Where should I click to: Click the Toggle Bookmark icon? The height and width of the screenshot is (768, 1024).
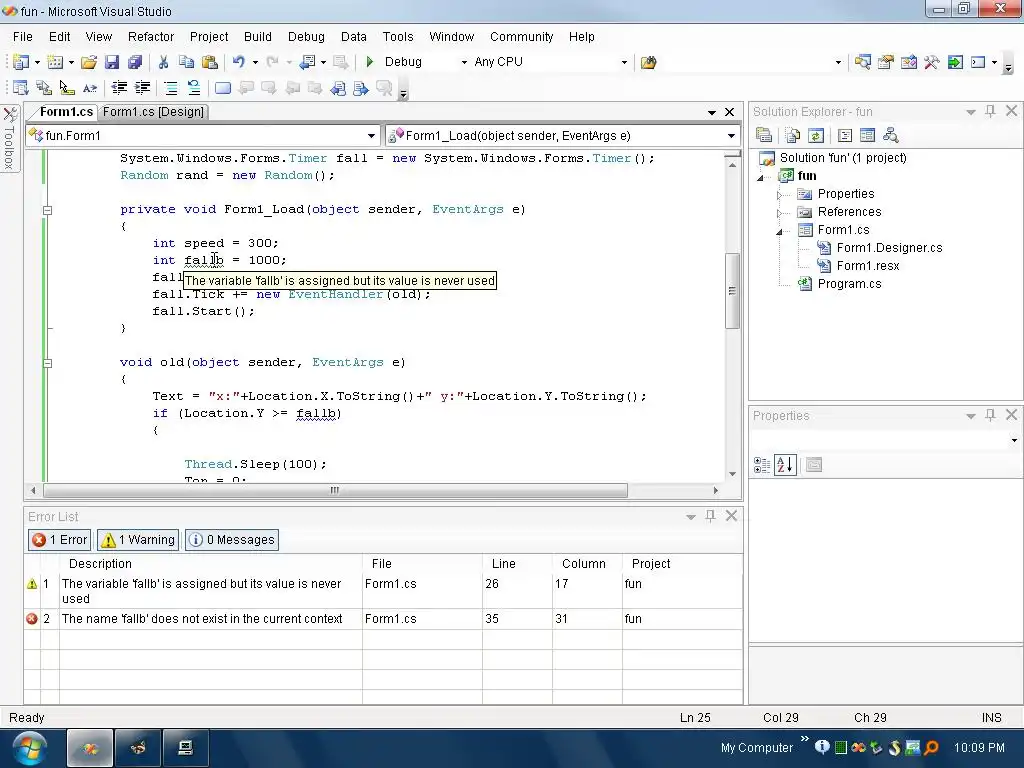[x=223, y=88]
